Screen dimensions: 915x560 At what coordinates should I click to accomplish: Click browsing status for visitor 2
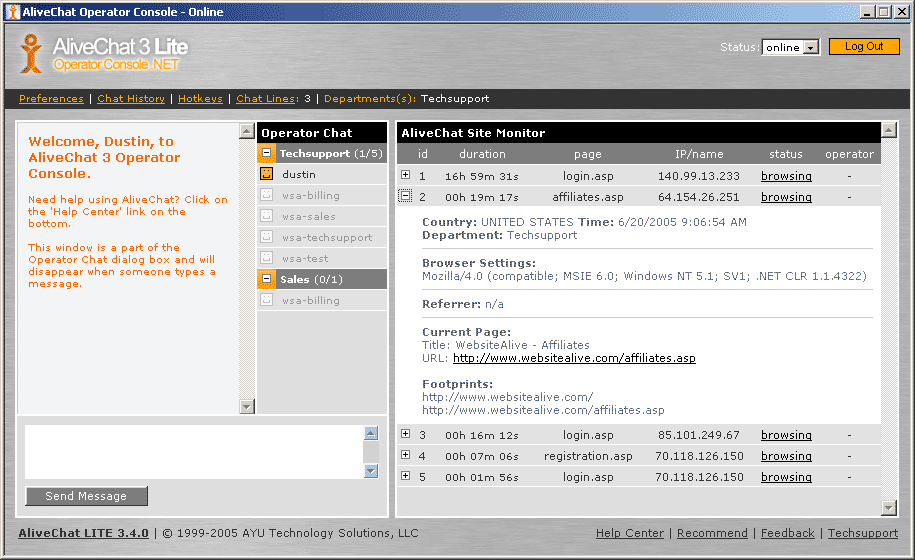786,197
